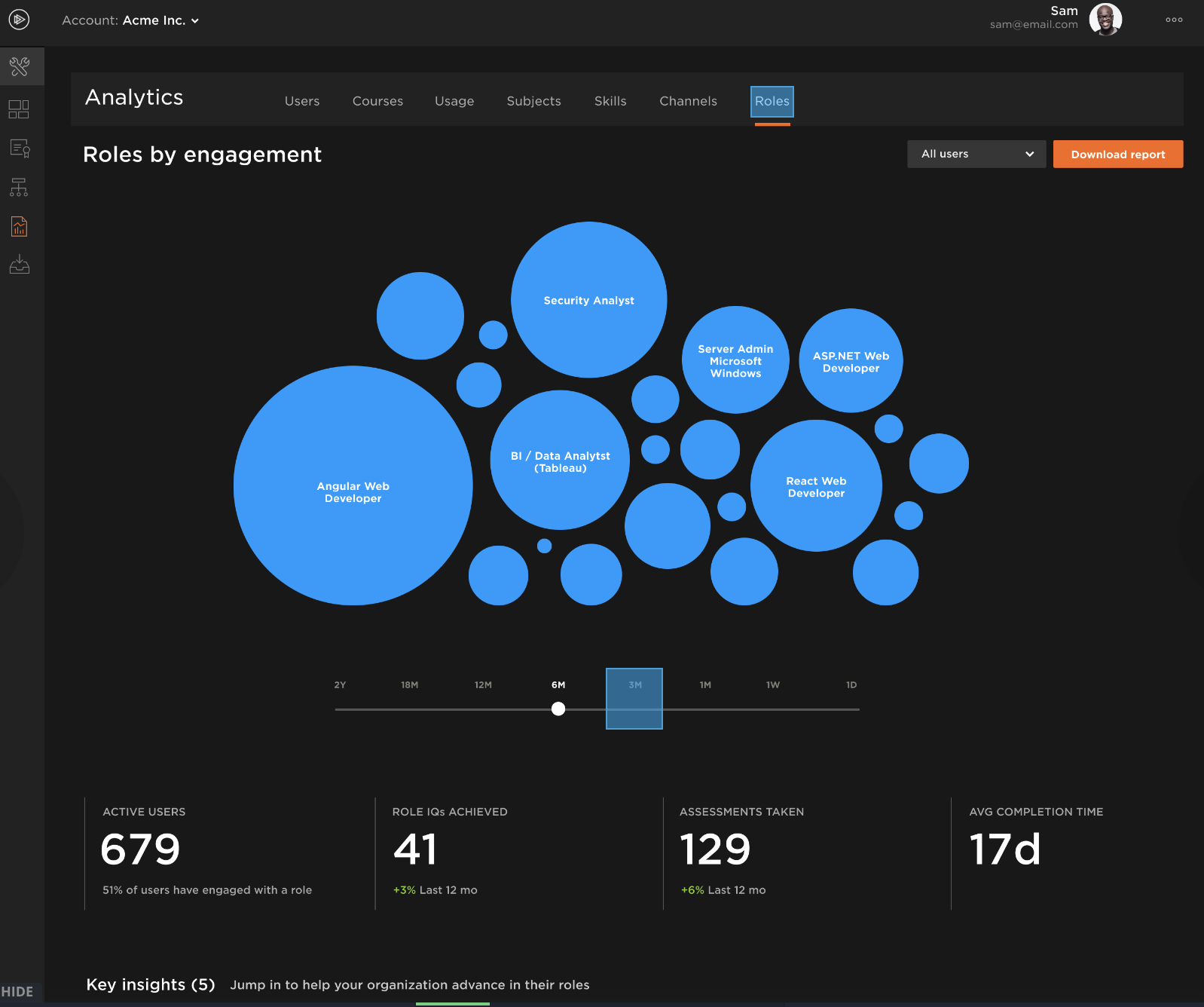Screen dimensions: 1204x1007
Task: Click the timeline slider handle at 6M
Action: [x=558, y=709]
